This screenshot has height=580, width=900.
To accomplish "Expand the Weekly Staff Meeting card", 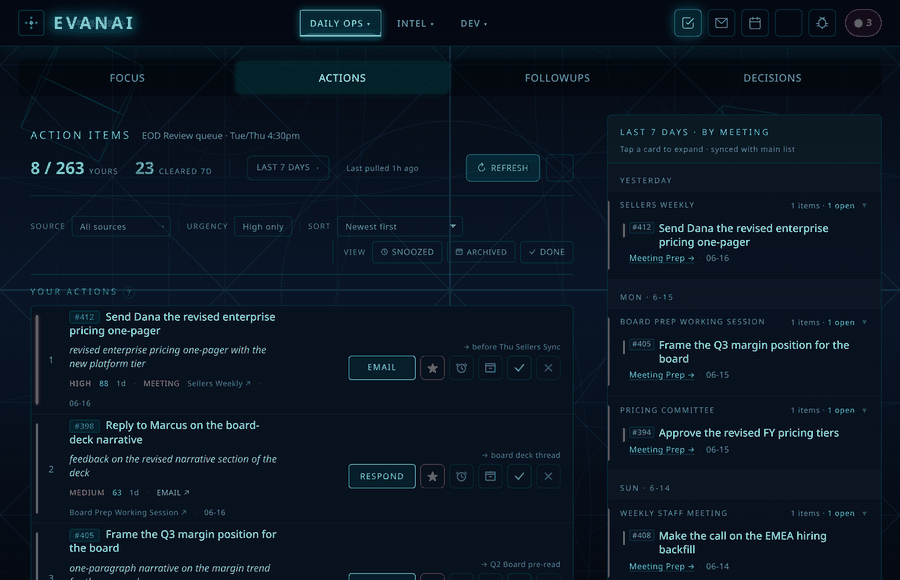I will click(744, 513).
